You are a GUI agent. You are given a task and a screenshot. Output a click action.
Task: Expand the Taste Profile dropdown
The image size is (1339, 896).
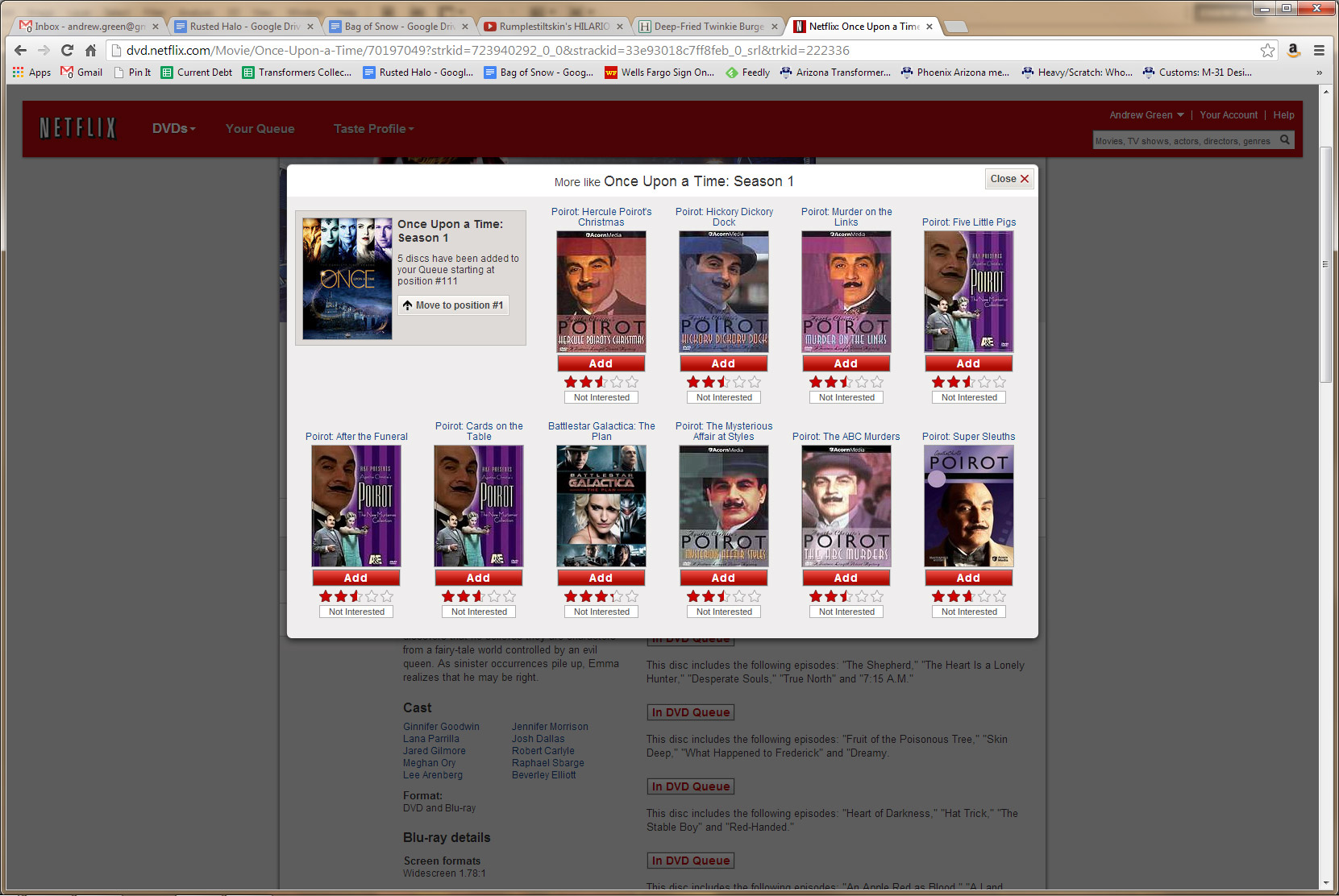click(373, 128)
